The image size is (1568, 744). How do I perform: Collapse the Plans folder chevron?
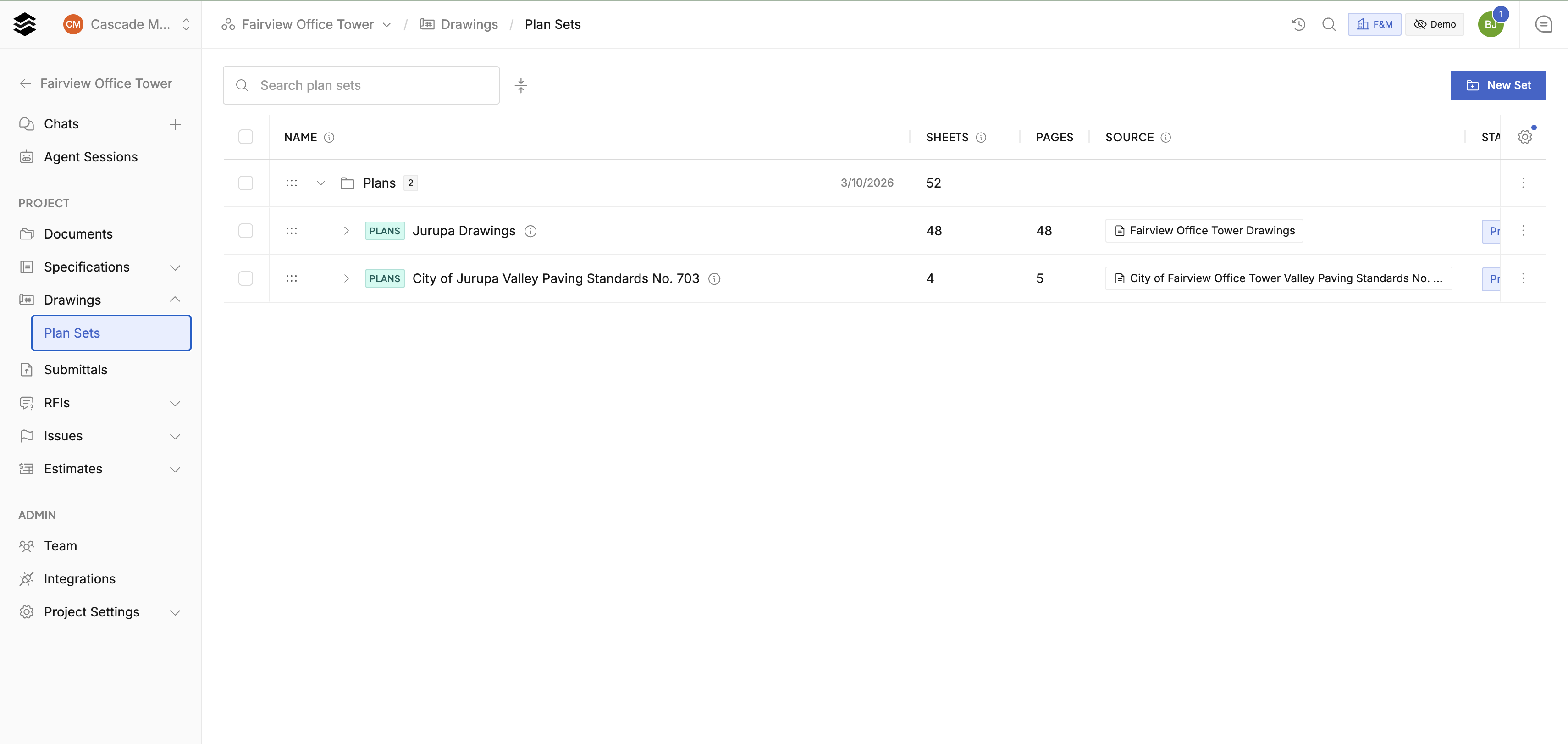point(321,183)
